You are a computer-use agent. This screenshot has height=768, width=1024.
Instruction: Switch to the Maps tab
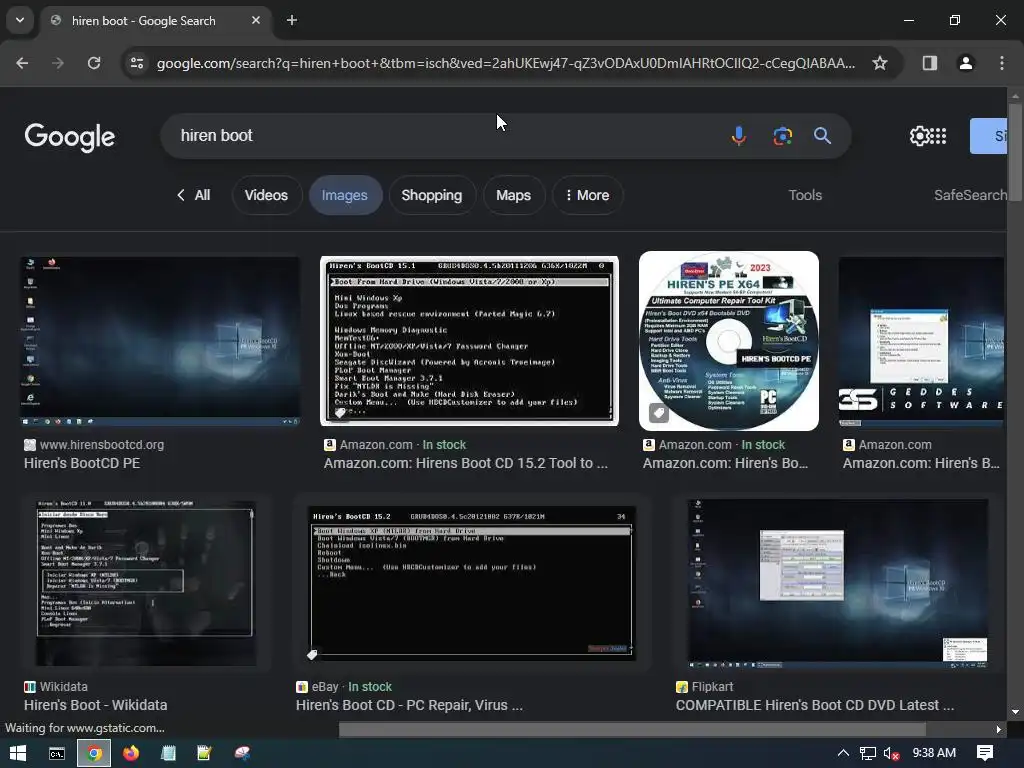[513, 195]
